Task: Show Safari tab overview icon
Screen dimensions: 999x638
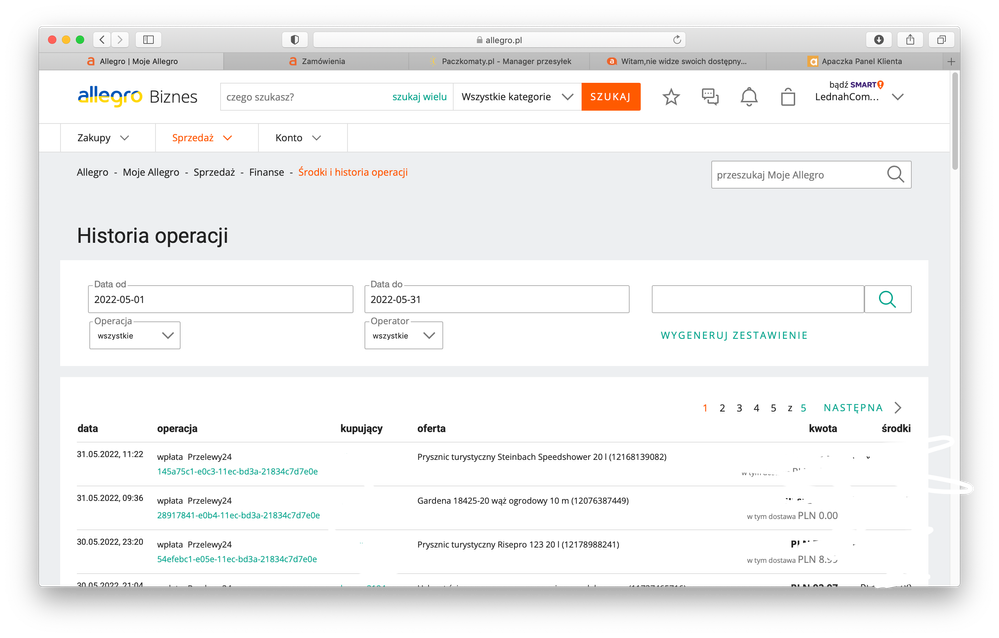Action: tap(941, 40)
